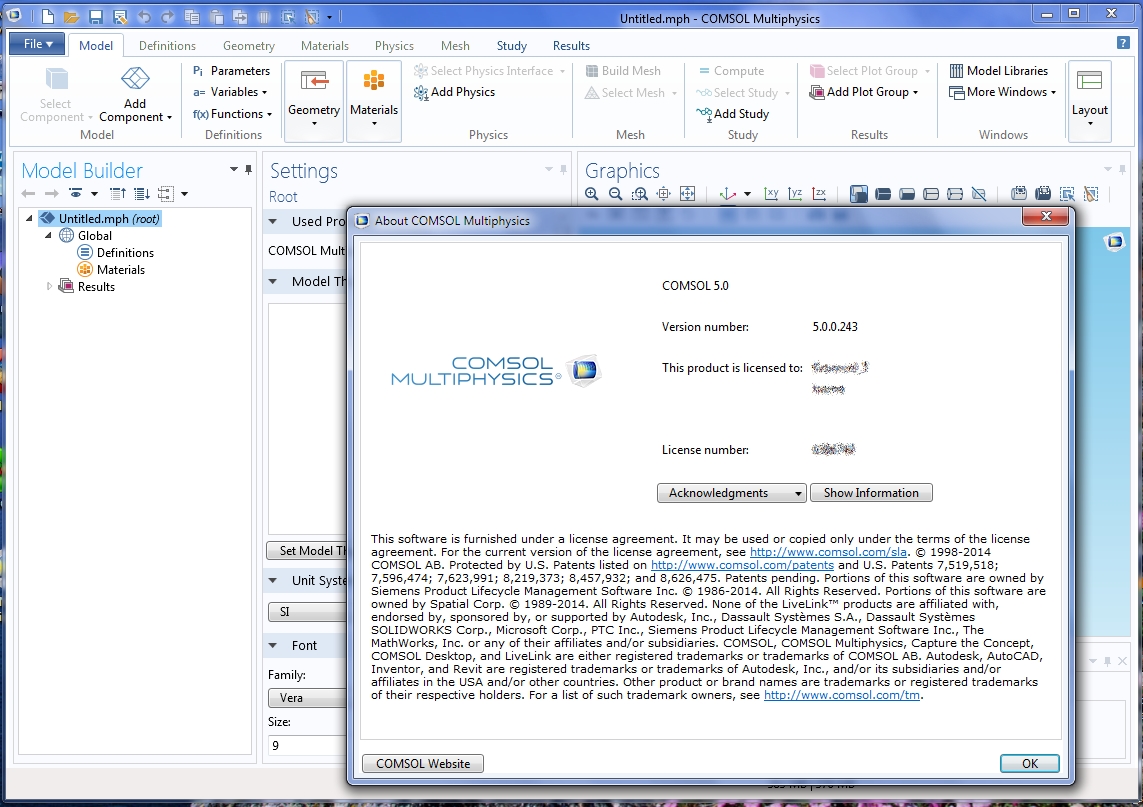
Task: Click Zoom In in Graphics toolbar
Action: pos(592,194)
